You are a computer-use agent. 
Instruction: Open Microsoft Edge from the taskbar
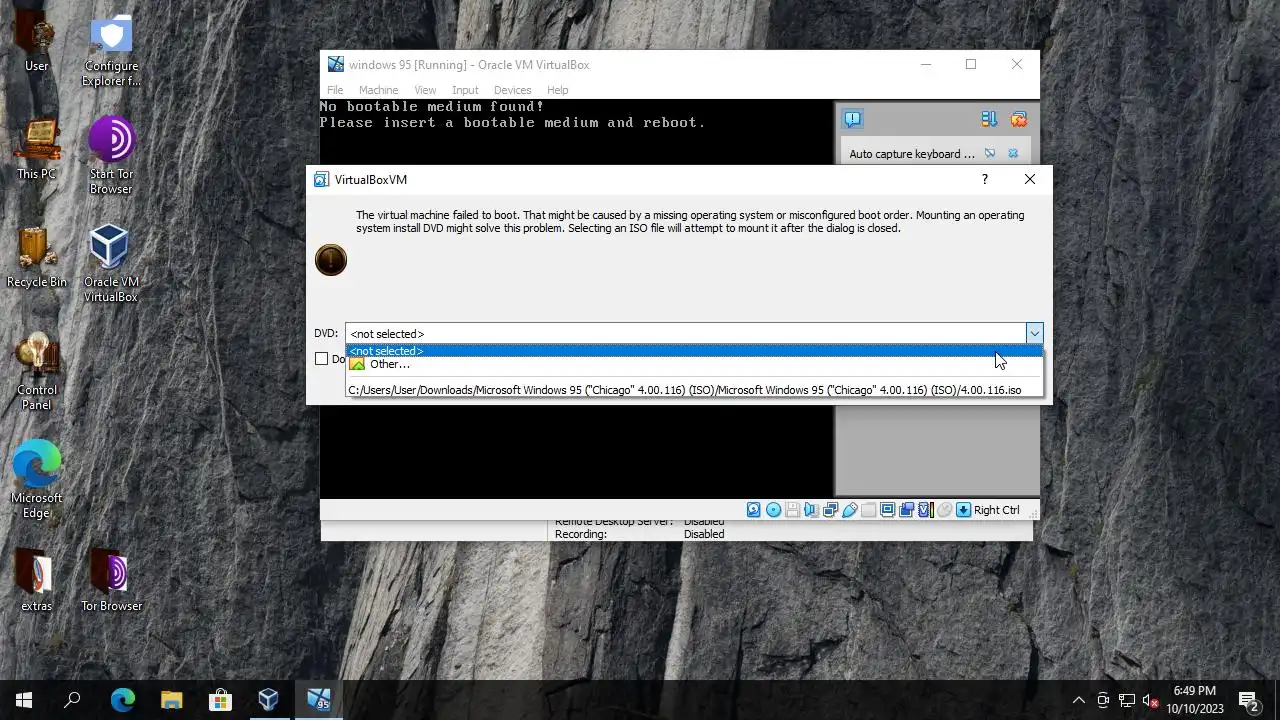pyautogui.click(x=122, y=700)
